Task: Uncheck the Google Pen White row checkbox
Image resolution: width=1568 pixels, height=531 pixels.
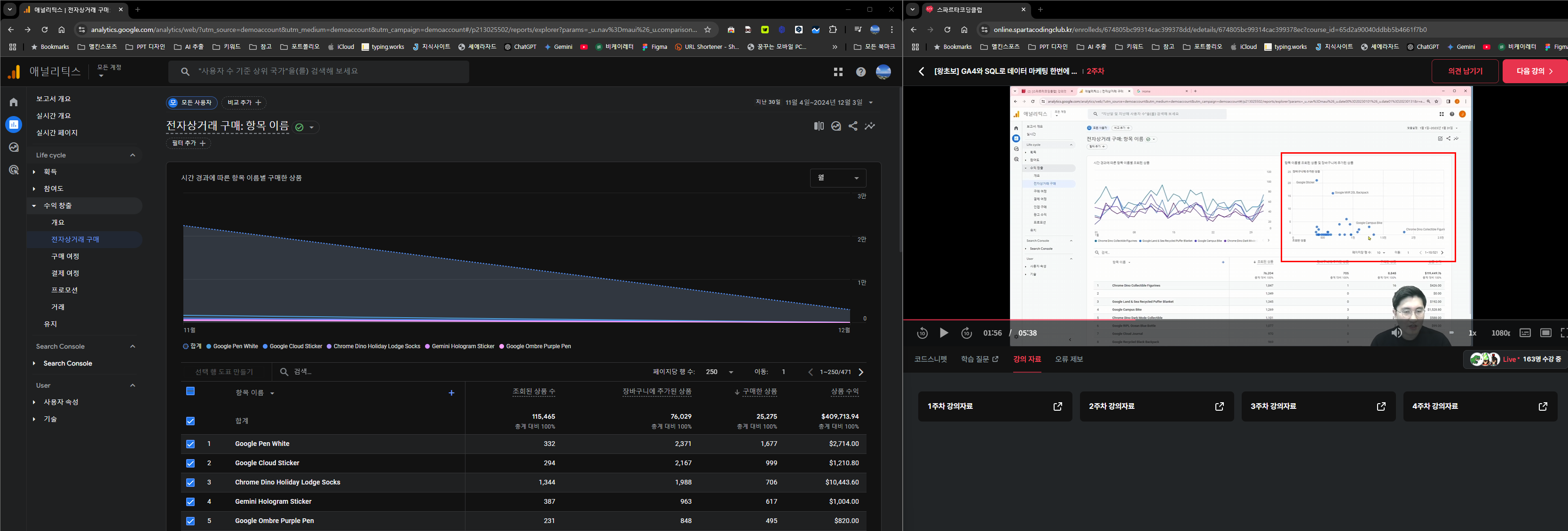Action: point(190,444)
